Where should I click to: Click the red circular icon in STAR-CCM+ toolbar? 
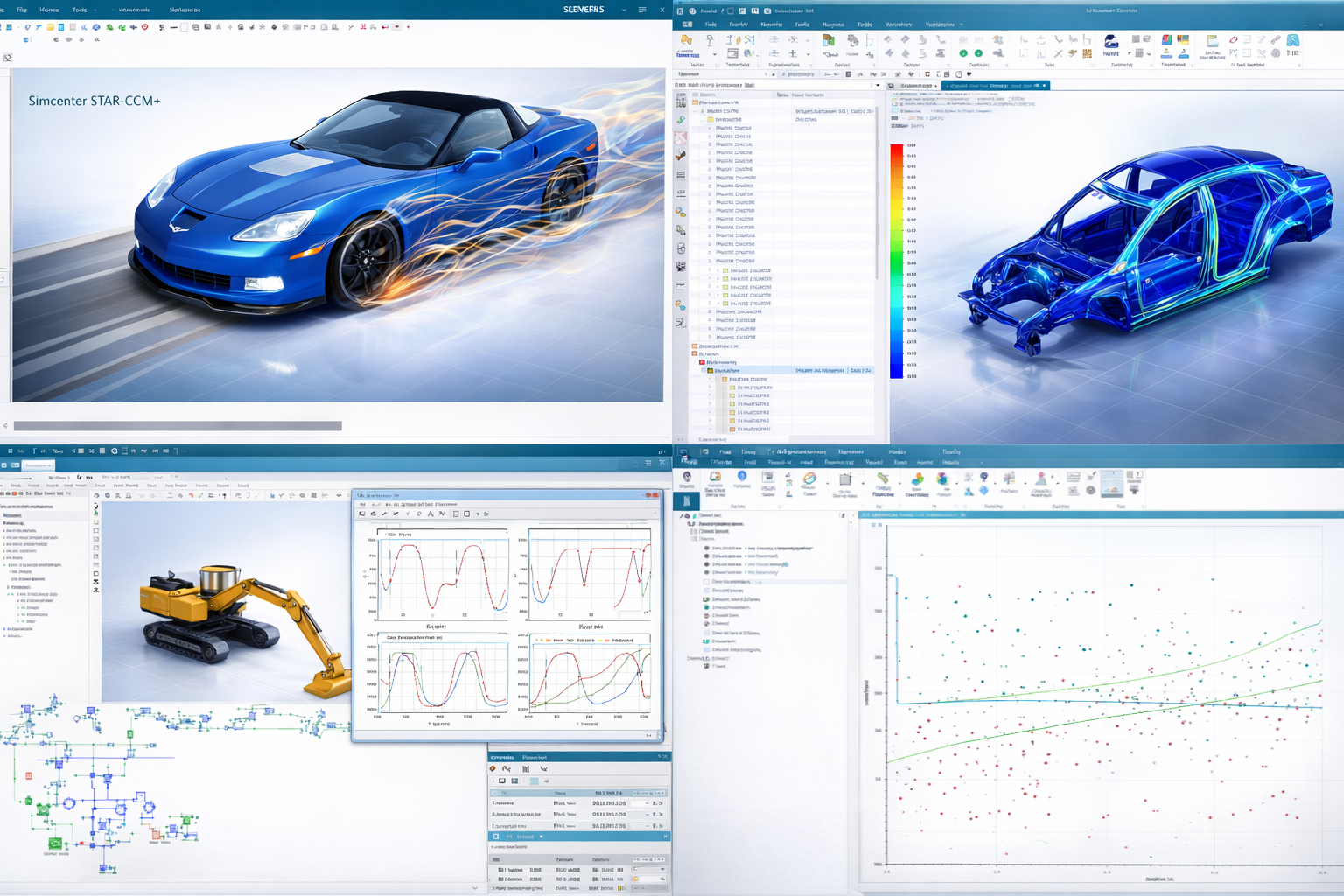tap(144, 27)
